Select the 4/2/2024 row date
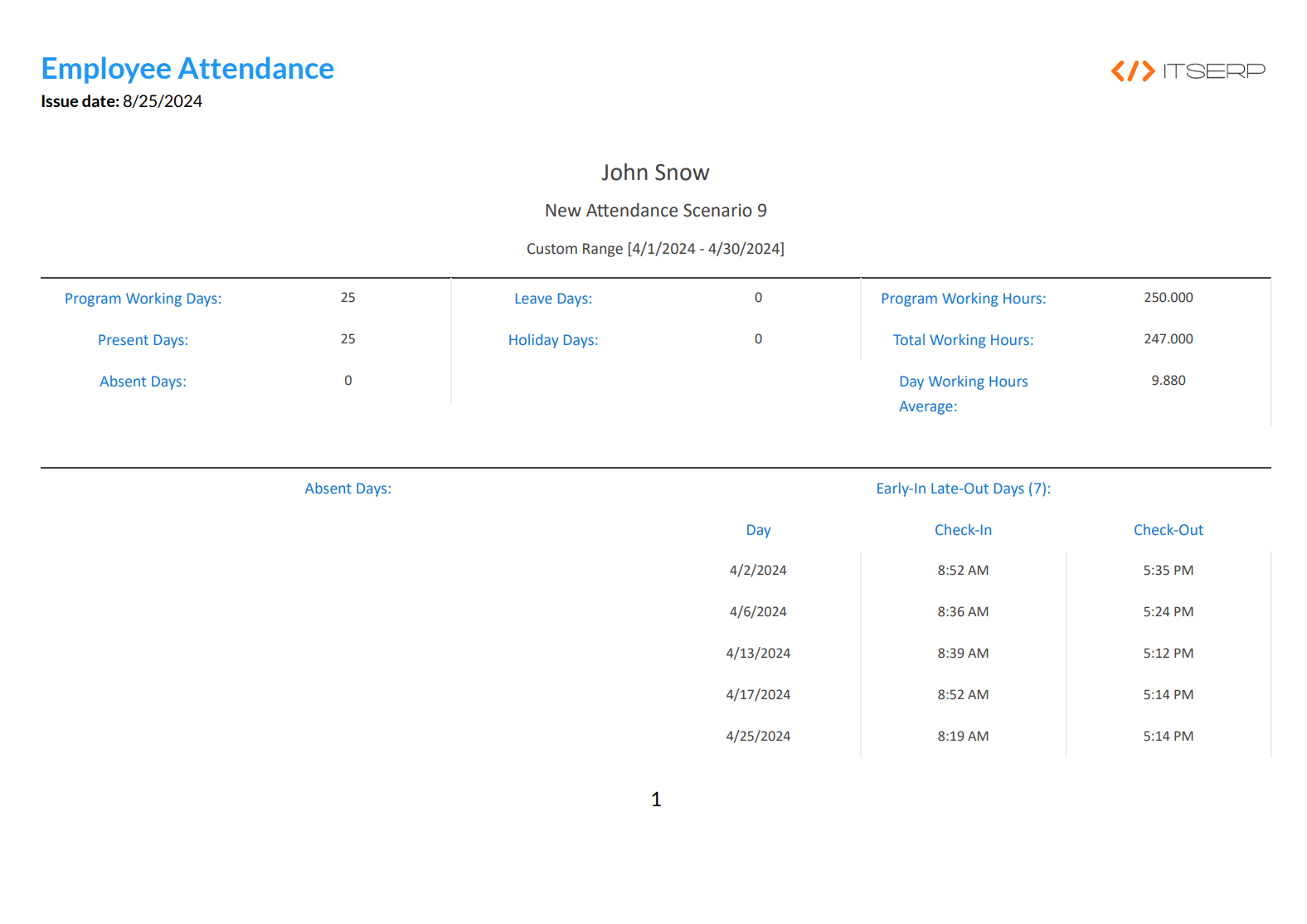The image size is (1307, 924). [759, 571]
